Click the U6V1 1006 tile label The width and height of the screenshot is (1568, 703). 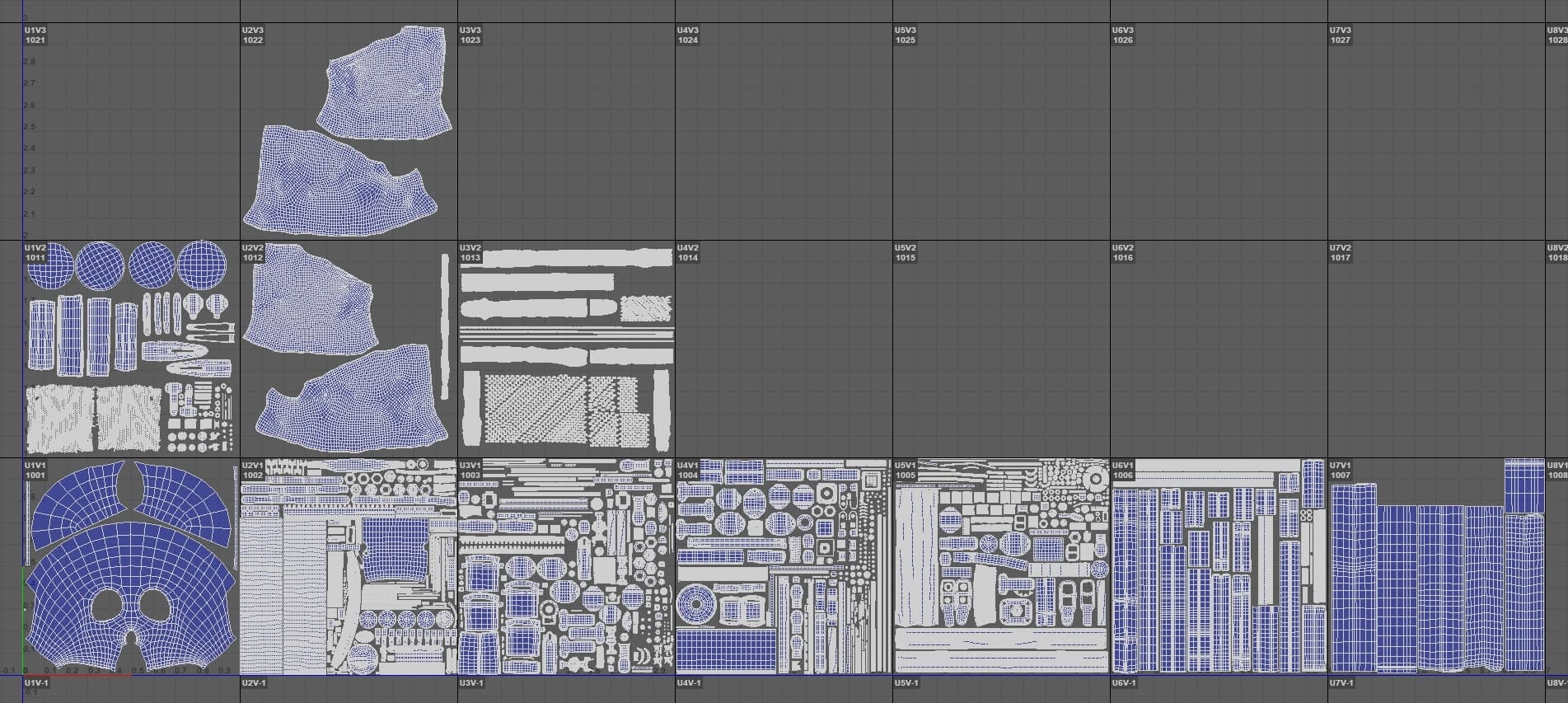point(1123,470)
